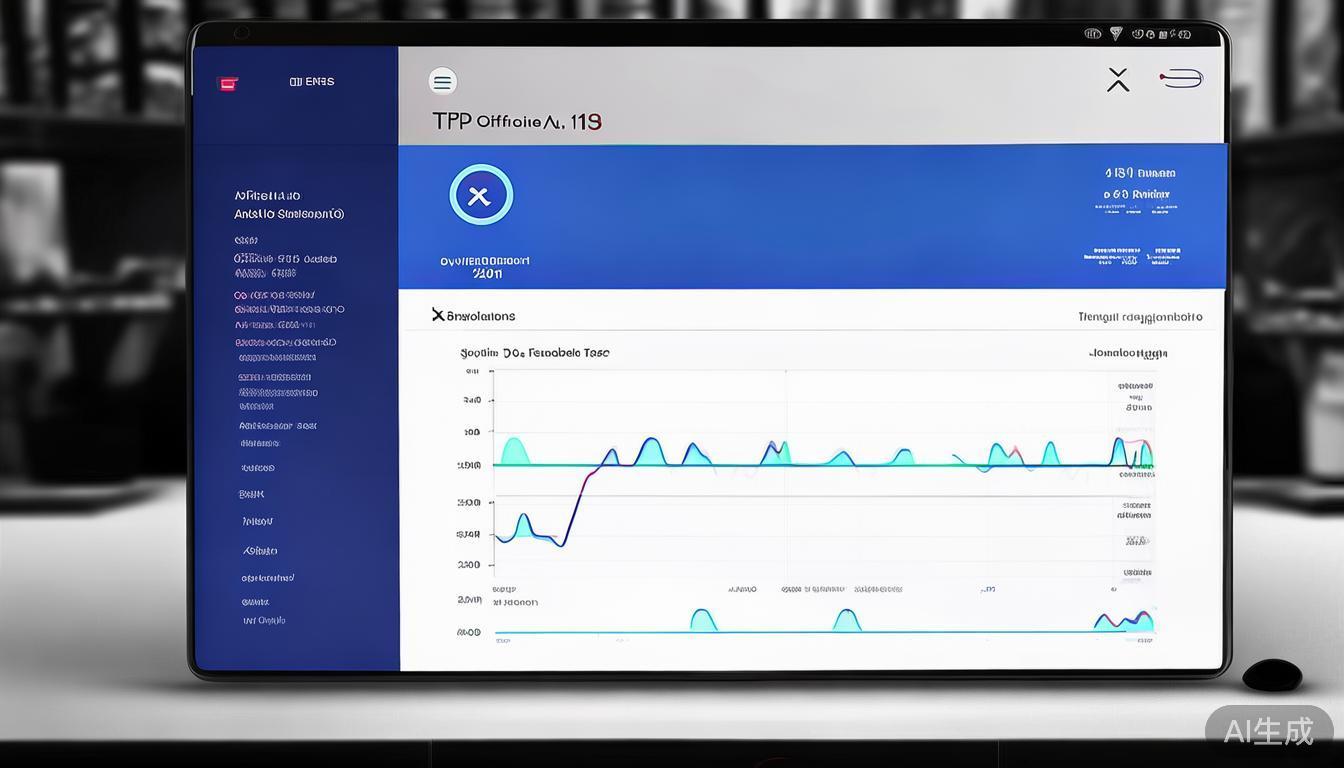The height and width of the screenshot is (768, 1344).
Task: Click the red-dotted pill icon at top right
Action: tap(1181, 78)
